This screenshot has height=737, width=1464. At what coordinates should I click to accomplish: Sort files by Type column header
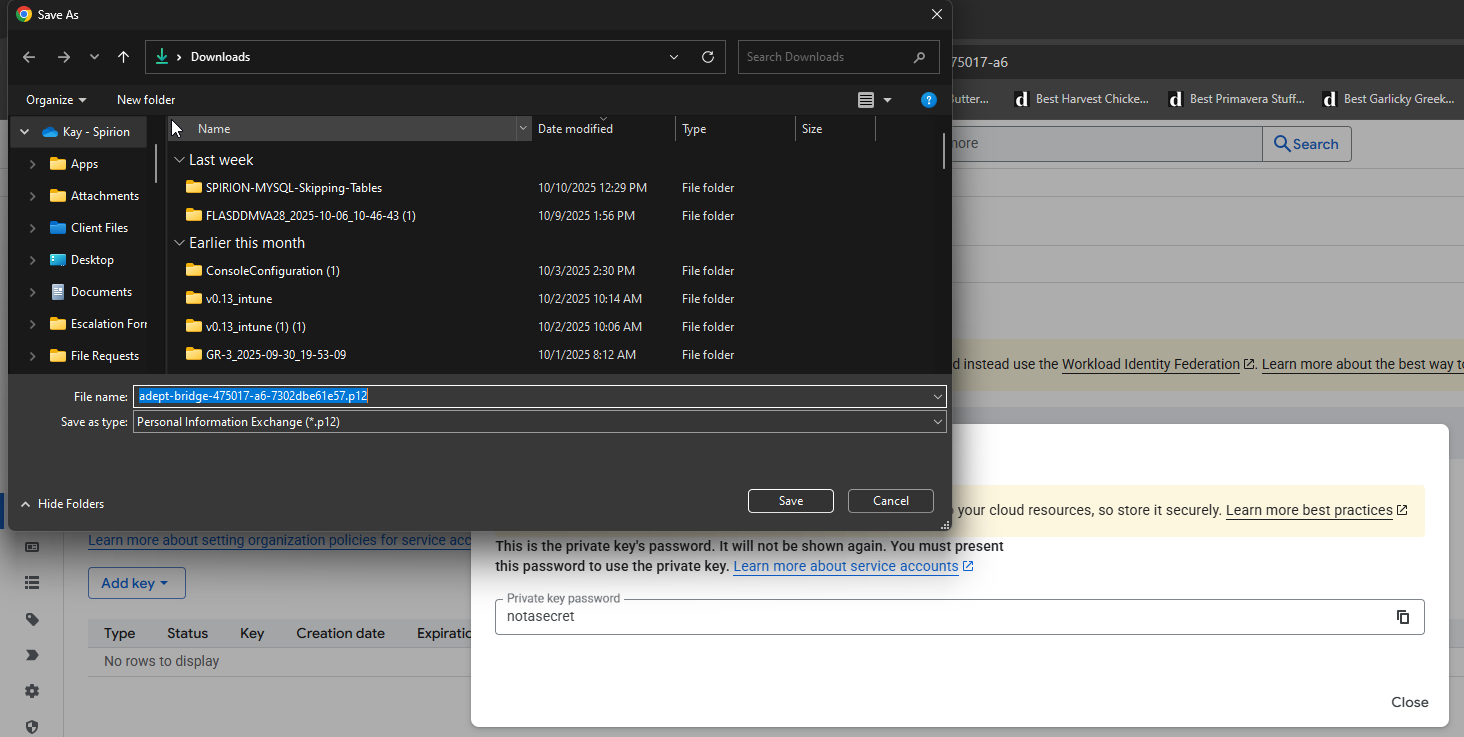coord(694,129)
